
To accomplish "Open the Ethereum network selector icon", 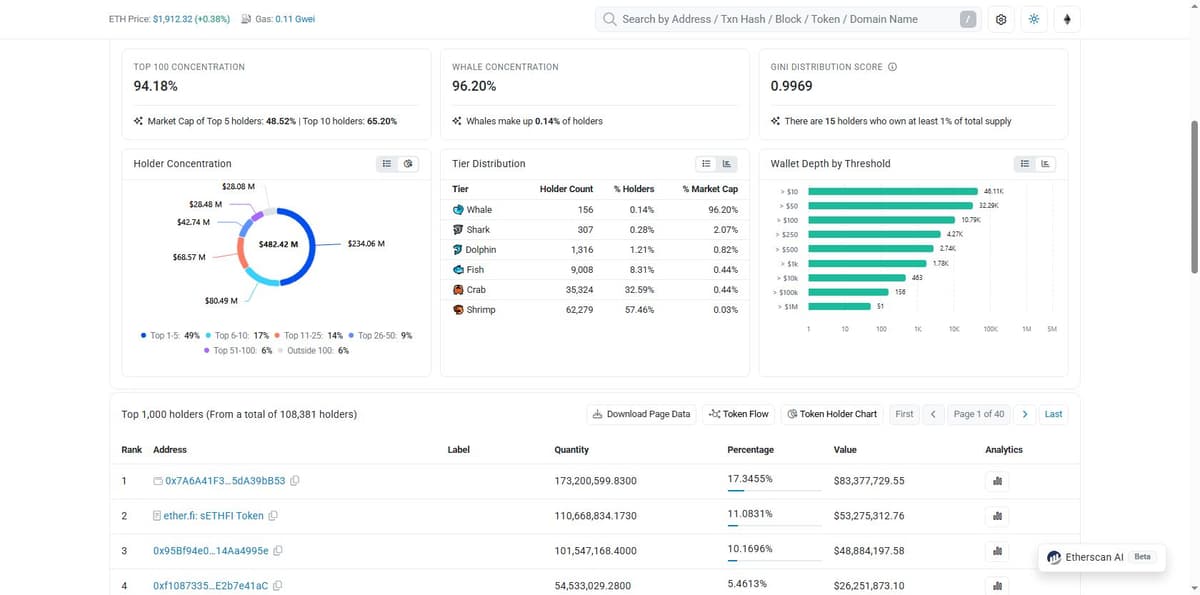I will click(x=1067, y=19).
